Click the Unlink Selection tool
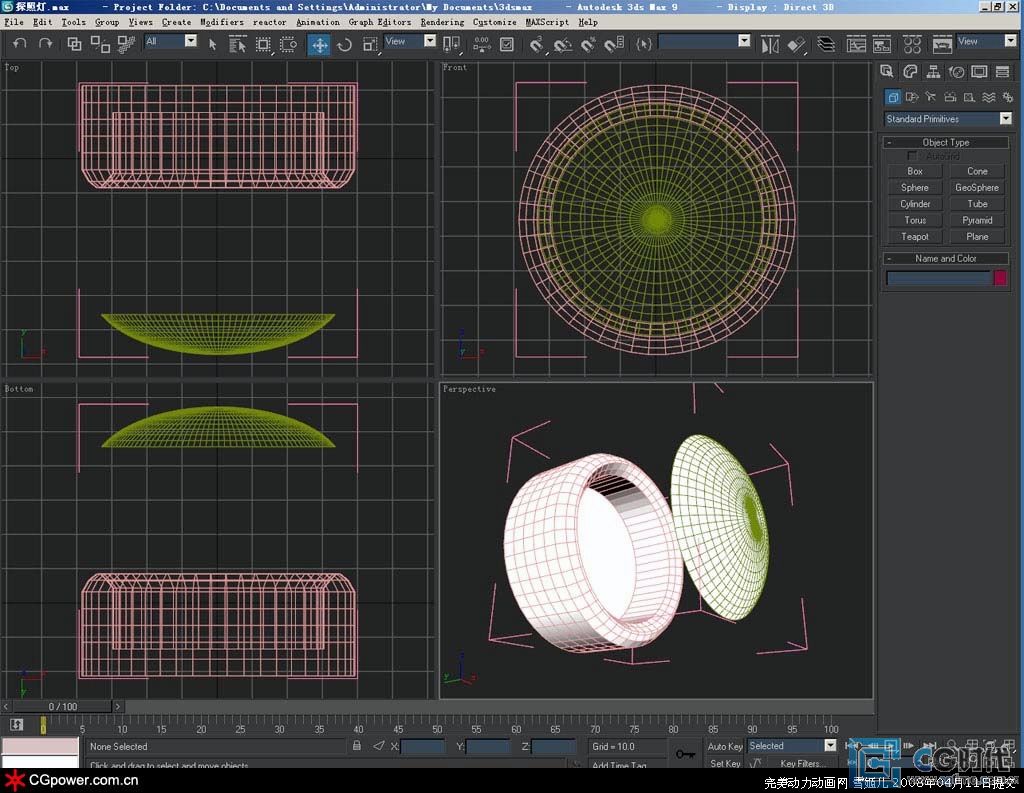 [x=100, y=44]
